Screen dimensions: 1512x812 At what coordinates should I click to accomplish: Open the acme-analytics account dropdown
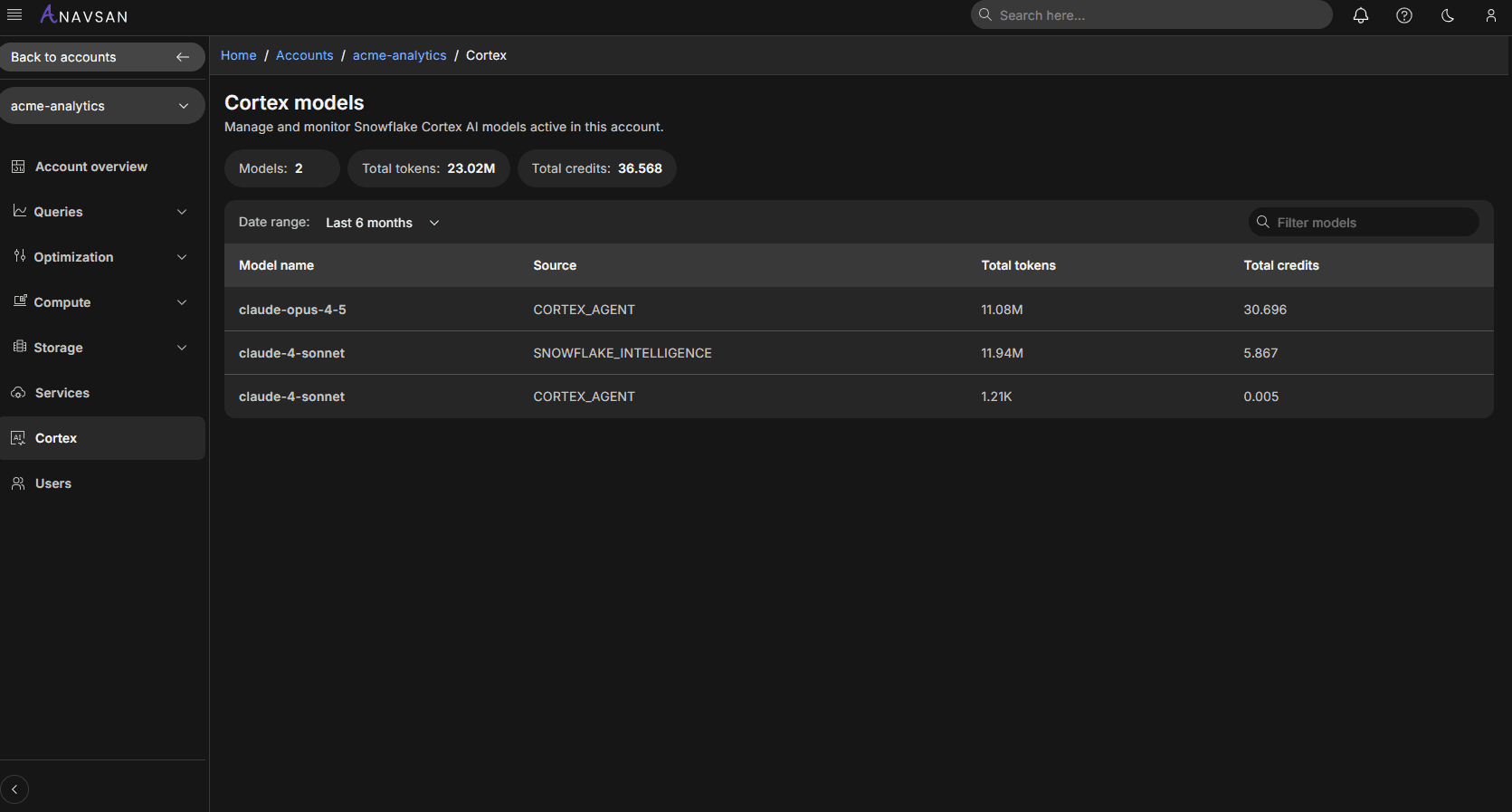pyautogui.click(x=102, y=106)
